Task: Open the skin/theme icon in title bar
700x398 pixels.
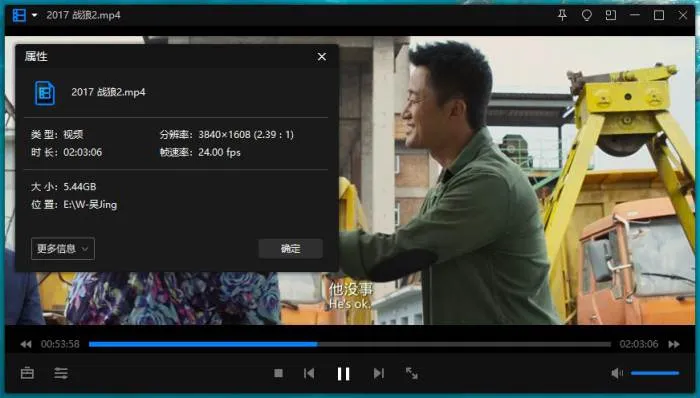Action: [587, 16]
